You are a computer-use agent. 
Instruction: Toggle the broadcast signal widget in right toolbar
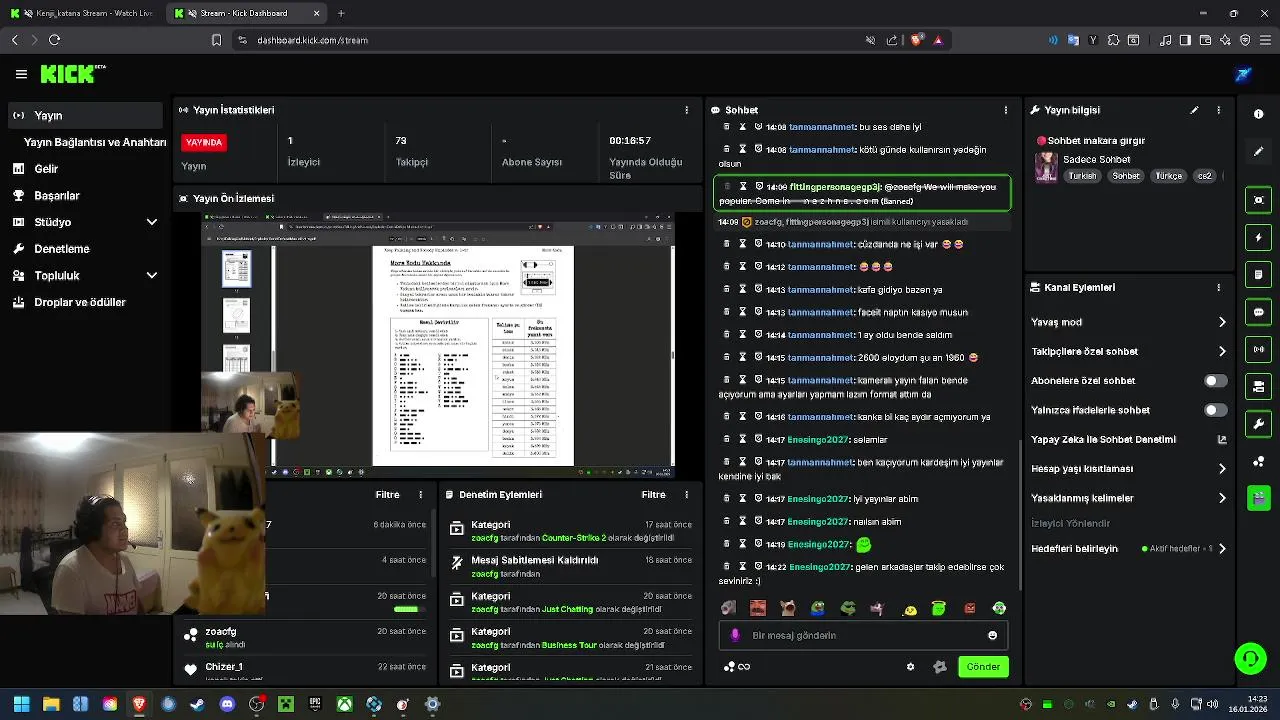point(1259,349)
